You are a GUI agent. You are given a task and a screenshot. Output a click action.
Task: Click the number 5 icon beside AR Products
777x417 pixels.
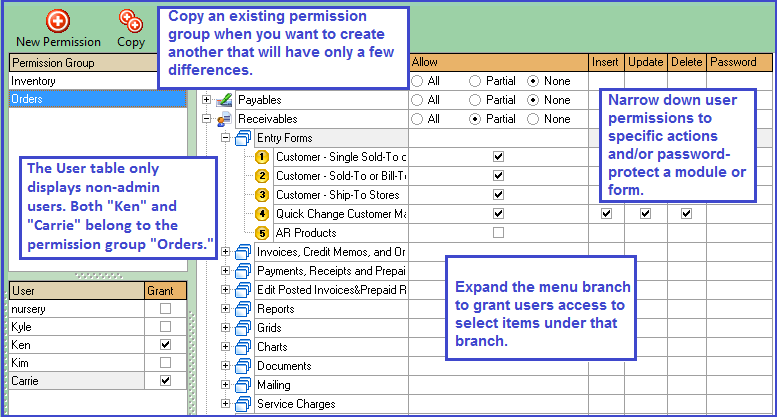(262, 233)
